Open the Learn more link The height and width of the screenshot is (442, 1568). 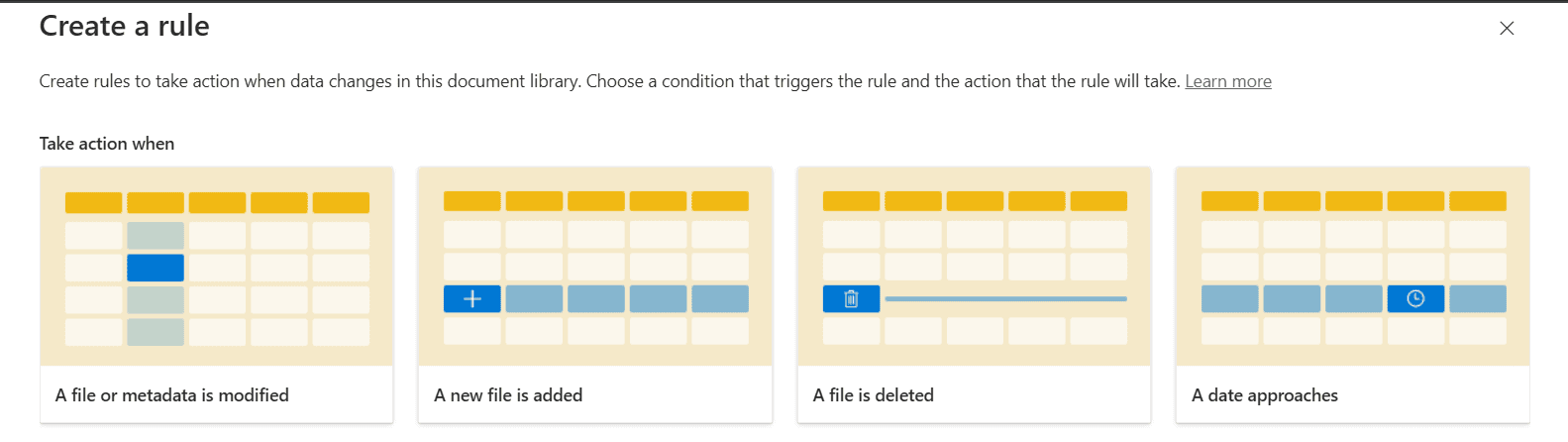1228,81
